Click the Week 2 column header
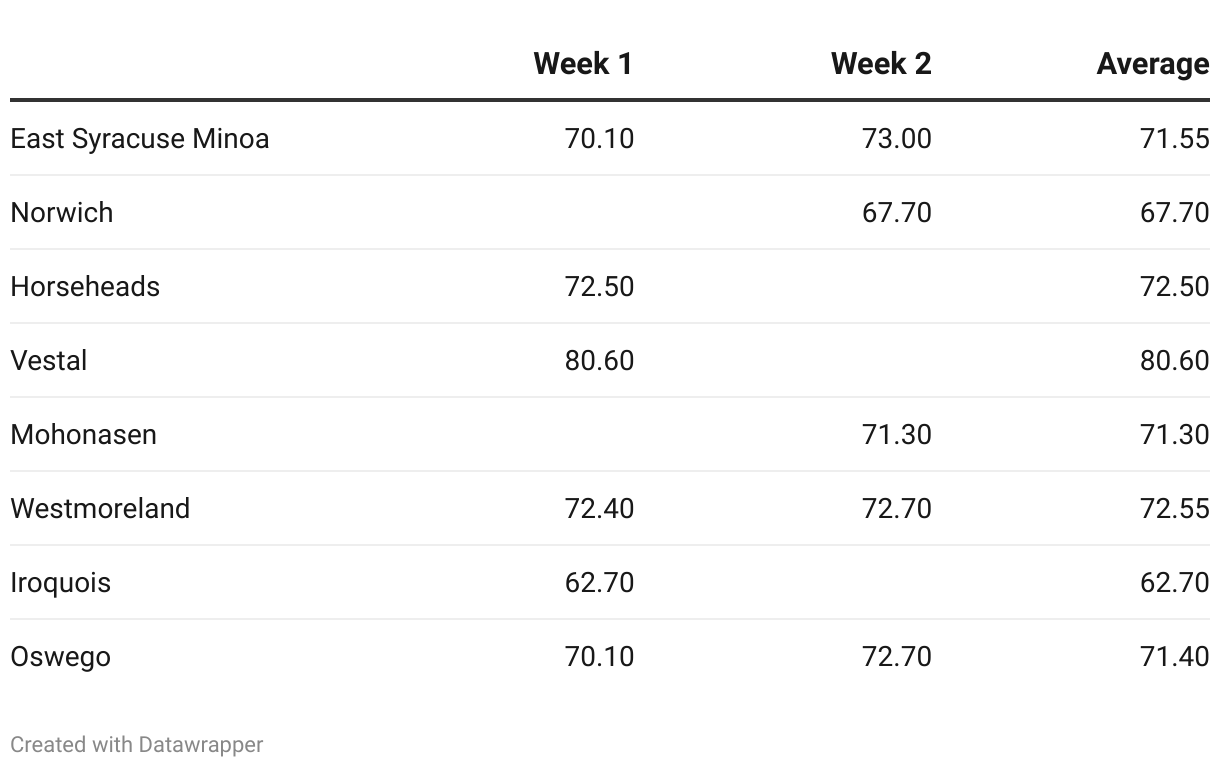 click(880, 64)
